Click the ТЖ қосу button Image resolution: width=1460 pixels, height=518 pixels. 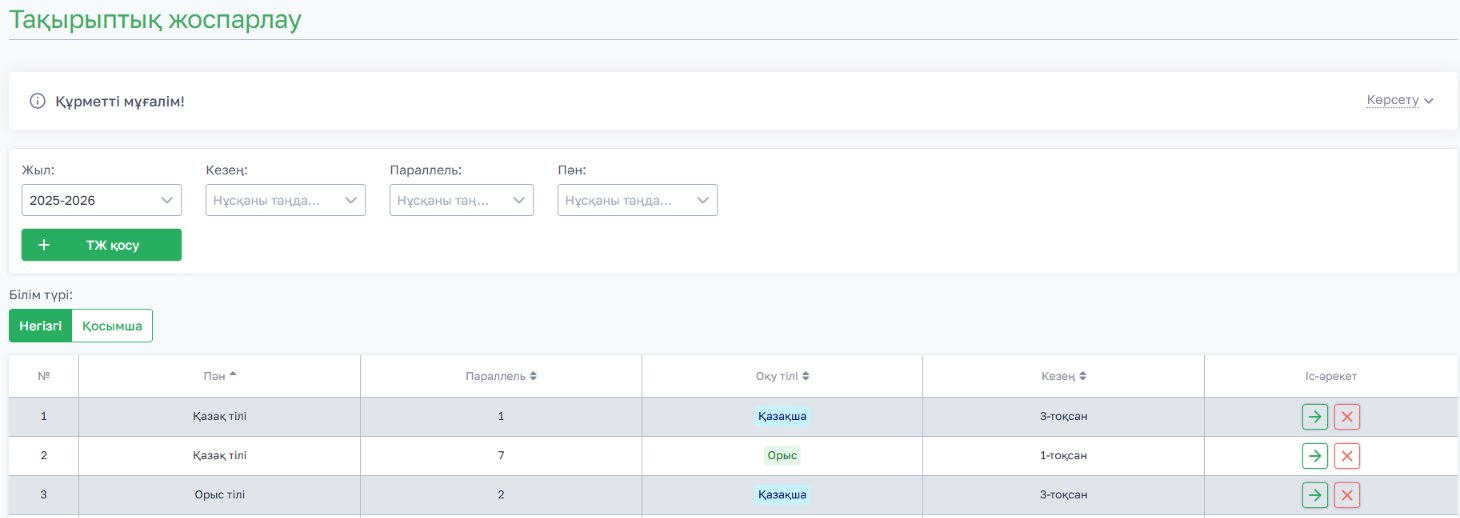(x=102, y=245)
